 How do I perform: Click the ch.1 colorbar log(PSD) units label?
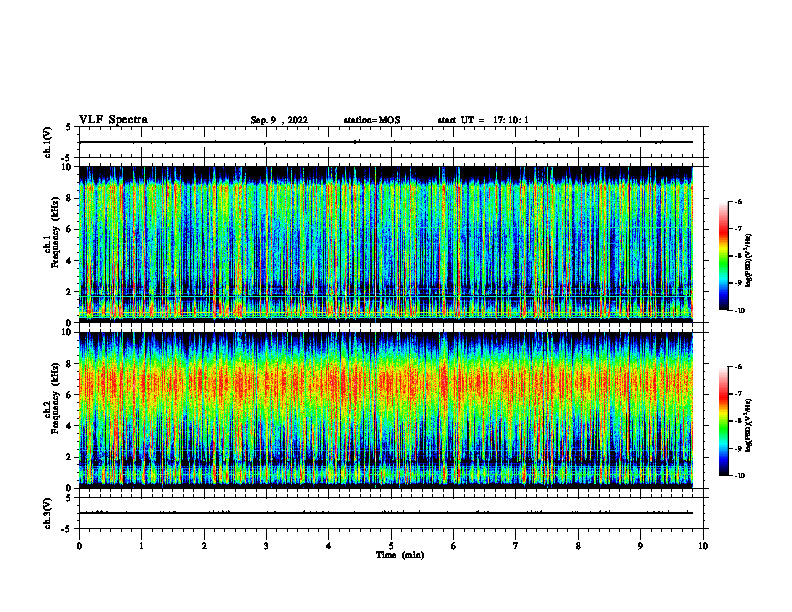pyautogui.click(x=749, y=261)
